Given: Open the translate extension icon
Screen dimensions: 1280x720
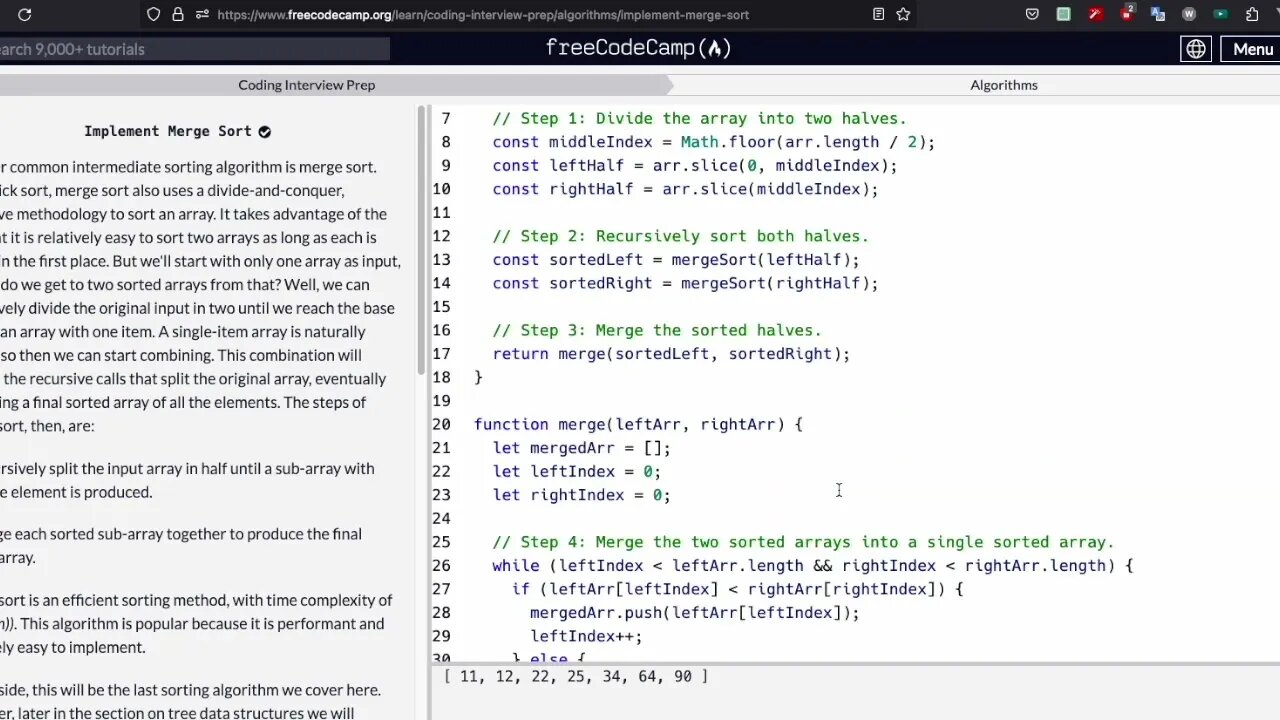Looking at the screenshot, I should point(1158,14).
